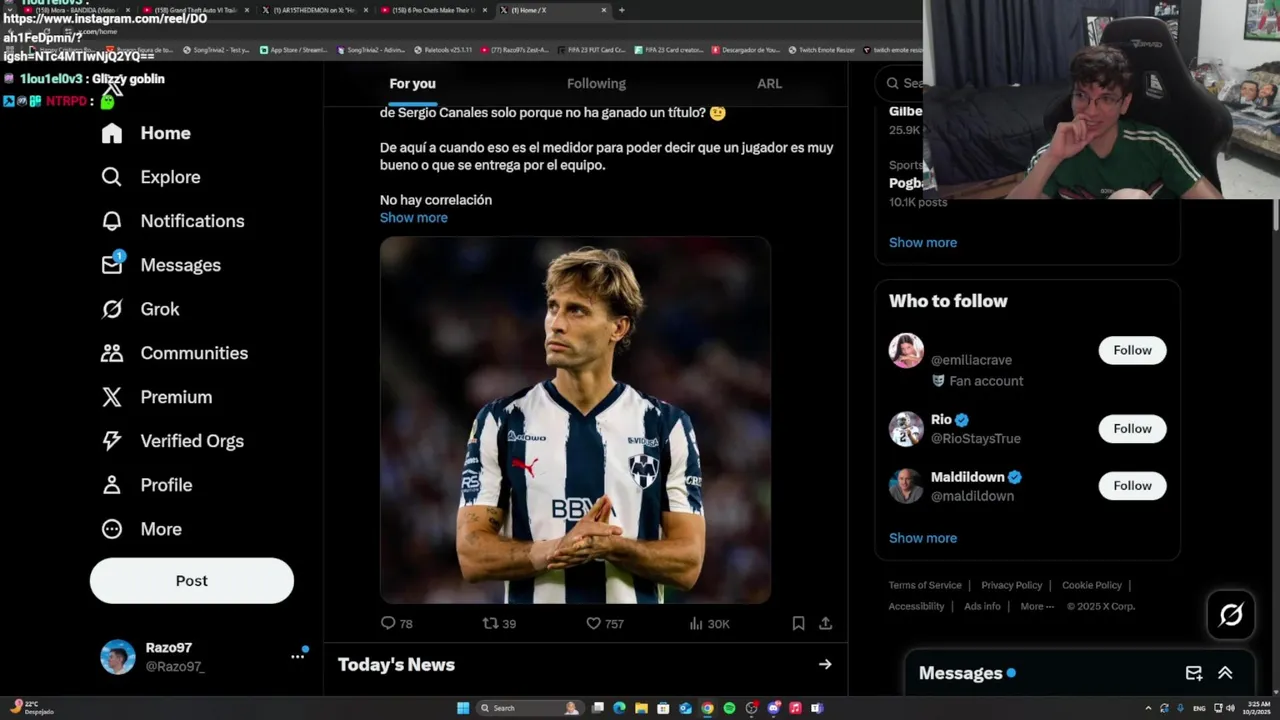This screenshot has width=1280, height=720.
Task: Repost the post with 39 reposts
Action: point(499,623)
